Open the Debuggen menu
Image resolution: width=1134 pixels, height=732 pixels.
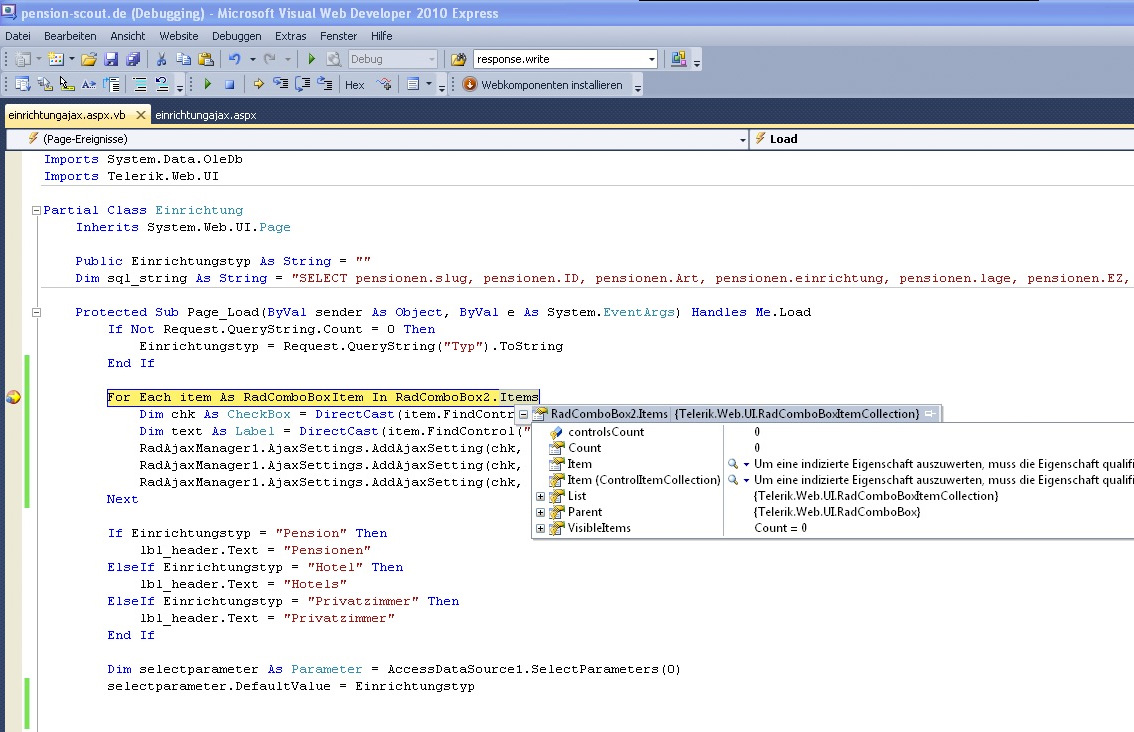click(236, 36)
